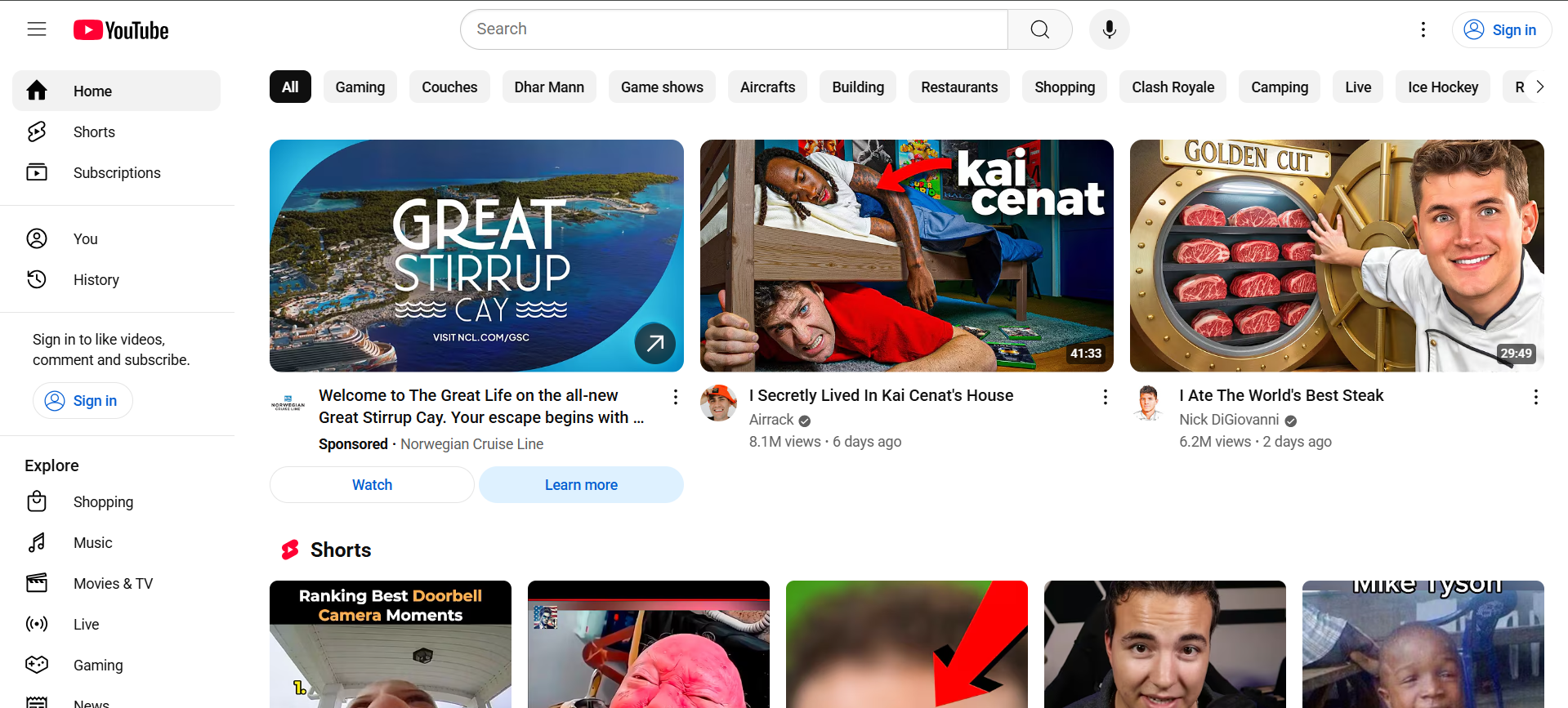Open Movies & TV under Explore
Image resolution: width=1568 pixels, height=708 pixels.
point(116,583)
